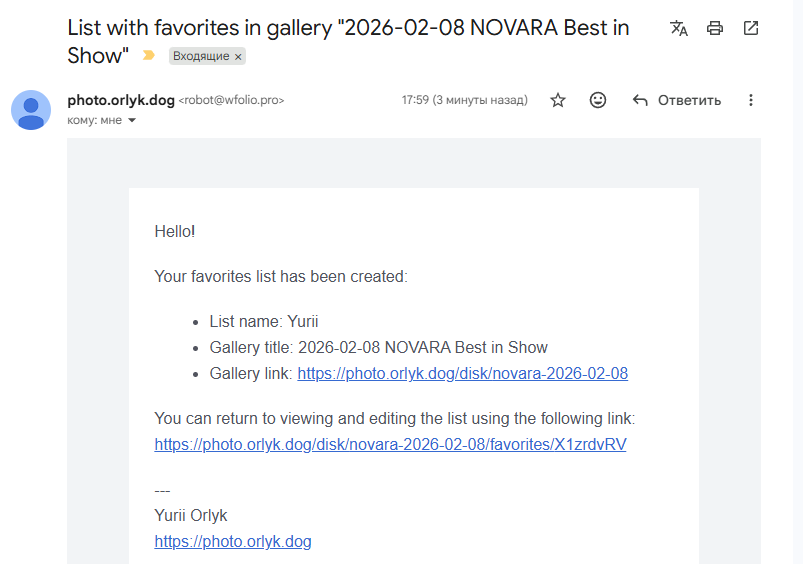
Task: Click sender name photo.orlyk.dog
Action: tap(120, 100)
